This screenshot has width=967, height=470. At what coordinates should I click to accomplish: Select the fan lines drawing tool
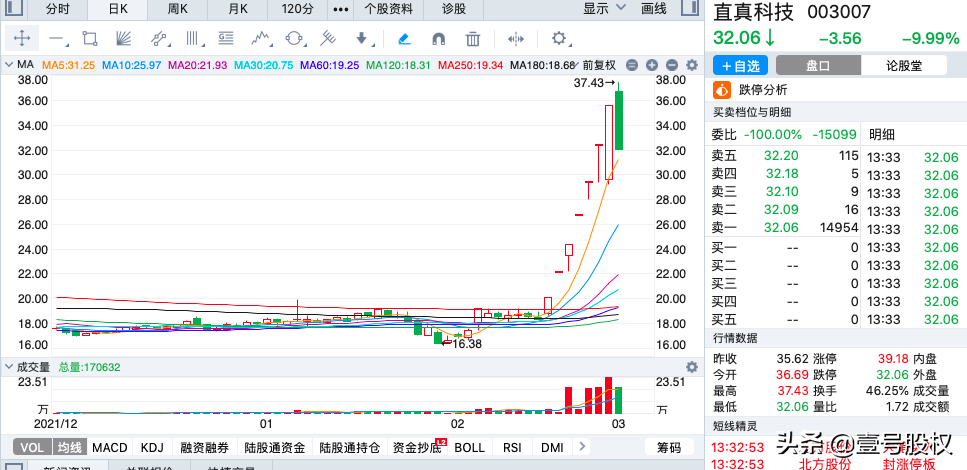pos(124,39)
